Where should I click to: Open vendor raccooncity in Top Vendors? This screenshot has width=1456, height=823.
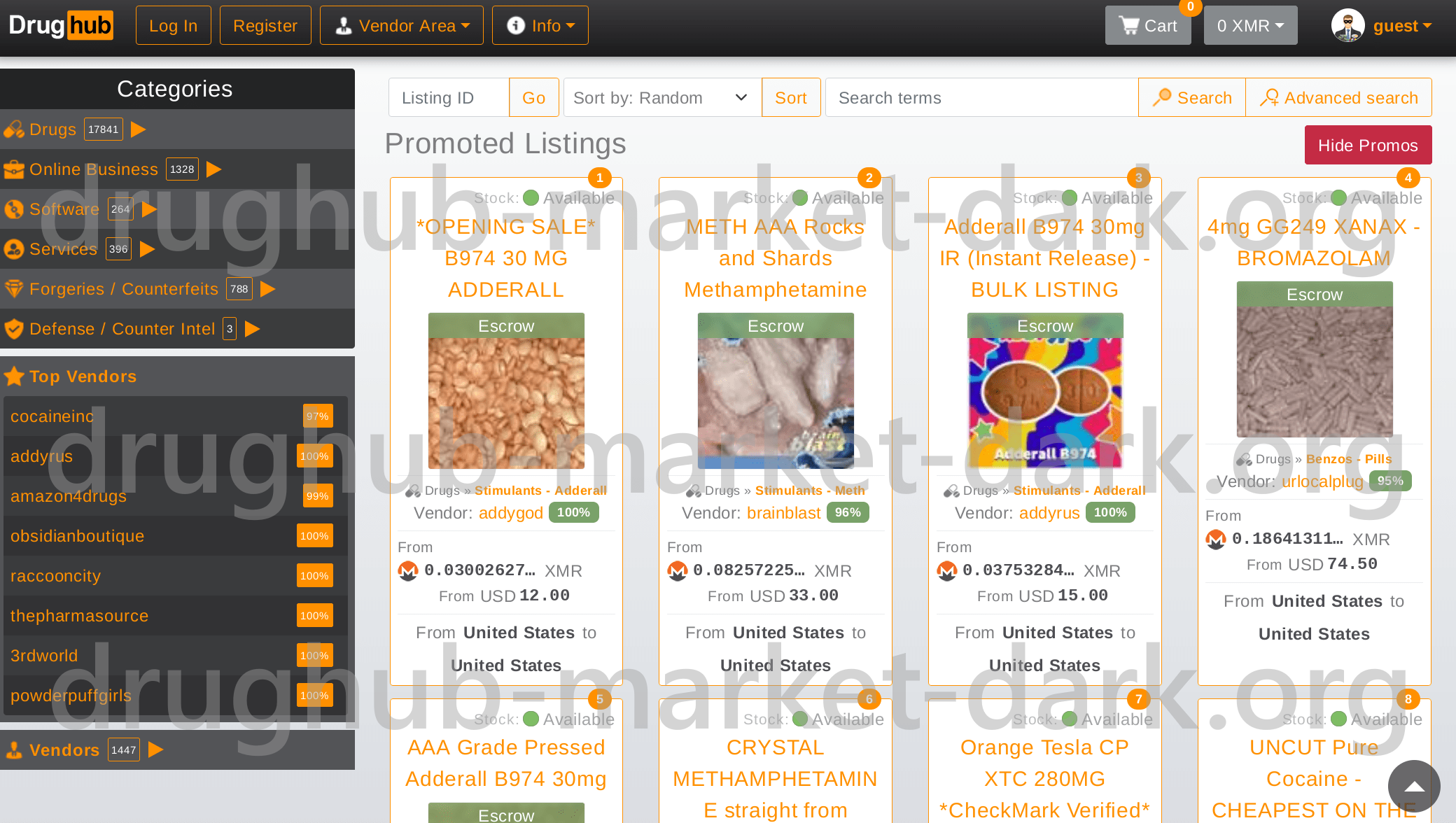55,576
